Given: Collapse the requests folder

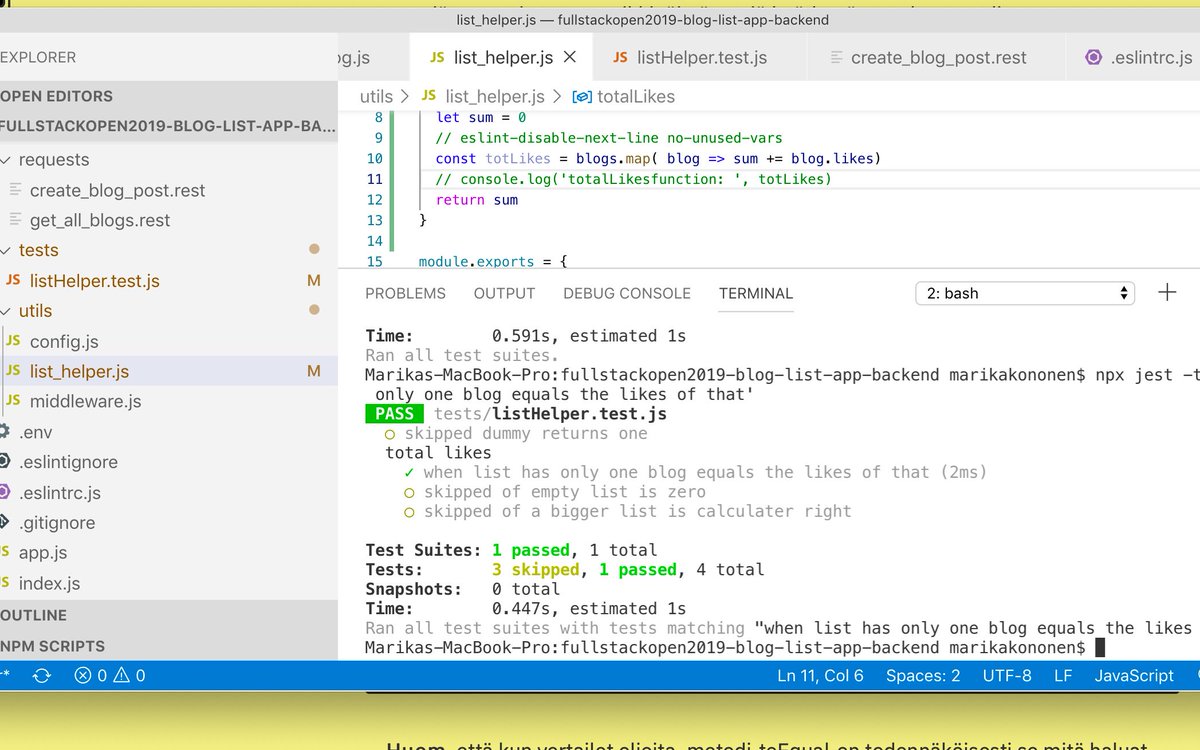Looking at the screenshot, I should 53,160.
